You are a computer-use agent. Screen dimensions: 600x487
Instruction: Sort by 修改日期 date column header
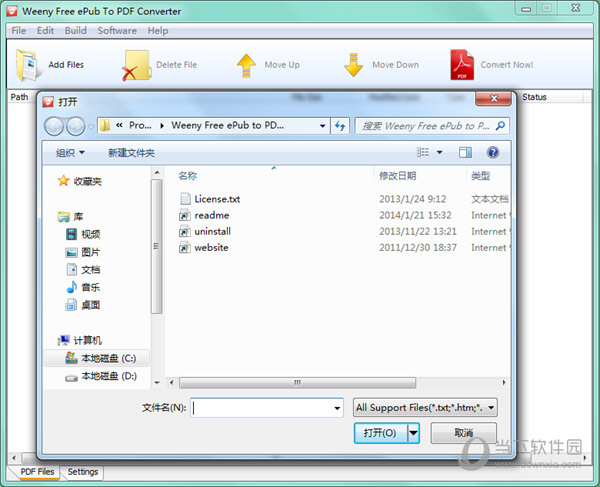398,176
